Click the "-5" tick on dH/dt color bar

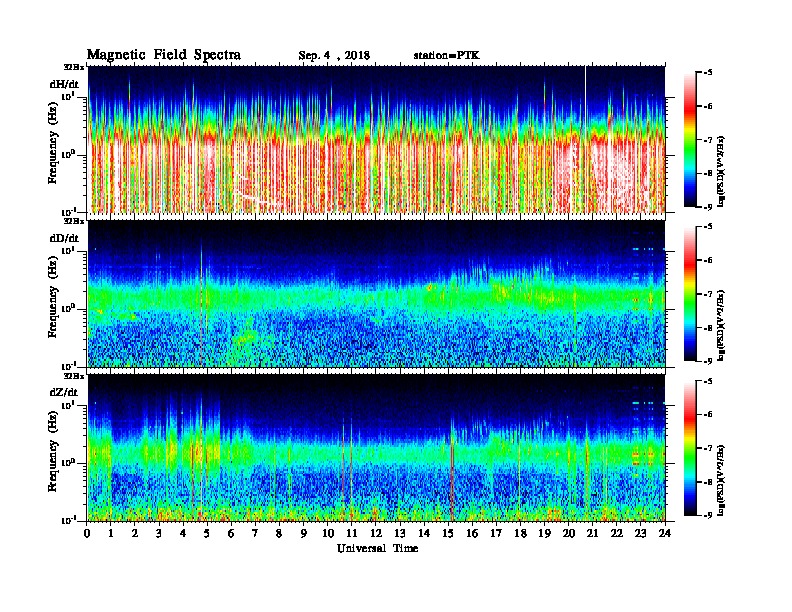(708, 73)
